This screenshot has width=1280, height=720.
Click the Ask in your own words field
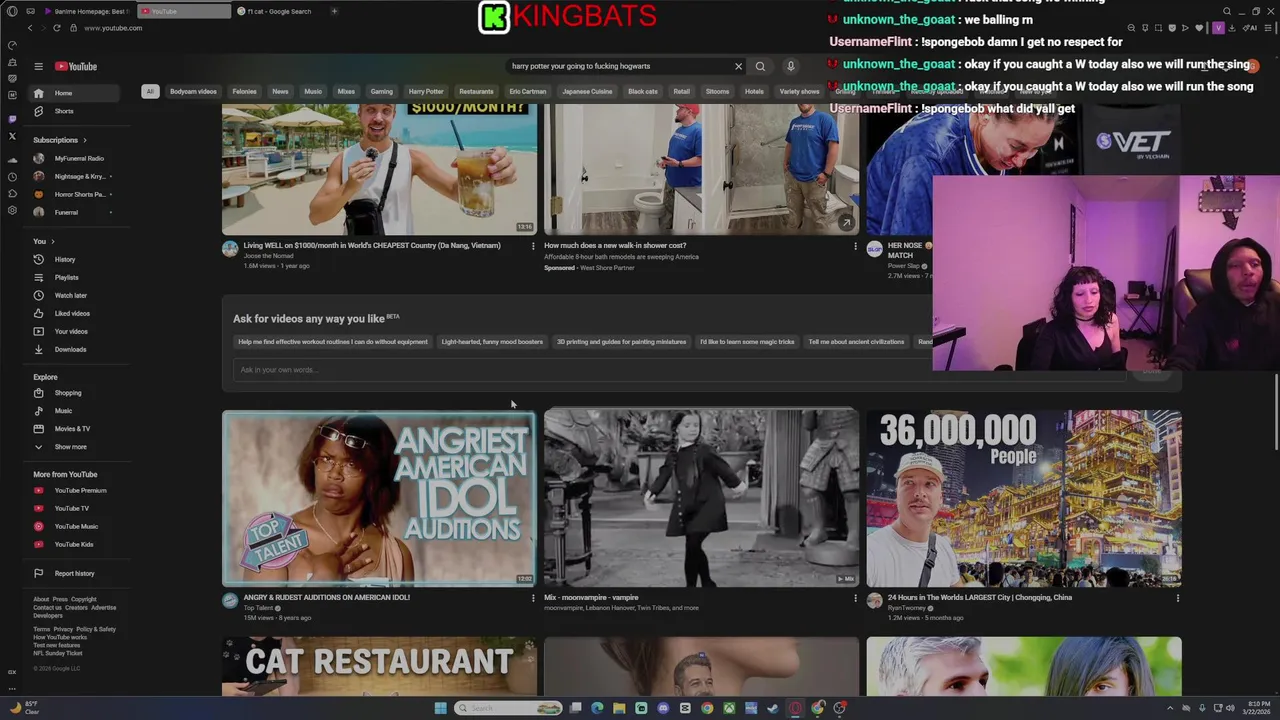tap(680, 370)
